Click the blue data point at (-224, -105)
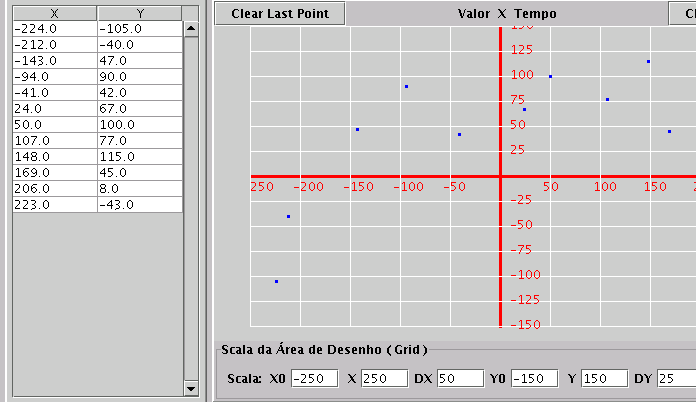The height and width of the screenshot is (402, 696). coord(276,282)
